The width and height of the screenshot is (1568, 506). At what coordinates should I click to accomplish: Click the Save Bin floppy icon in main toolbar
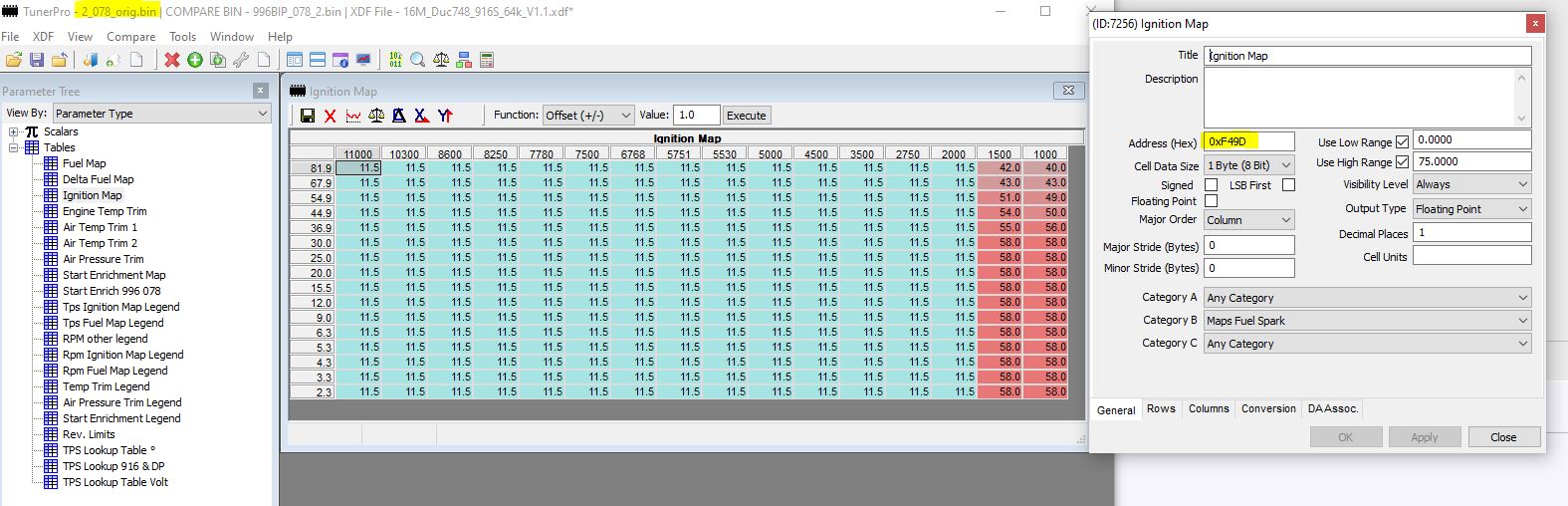37,60
